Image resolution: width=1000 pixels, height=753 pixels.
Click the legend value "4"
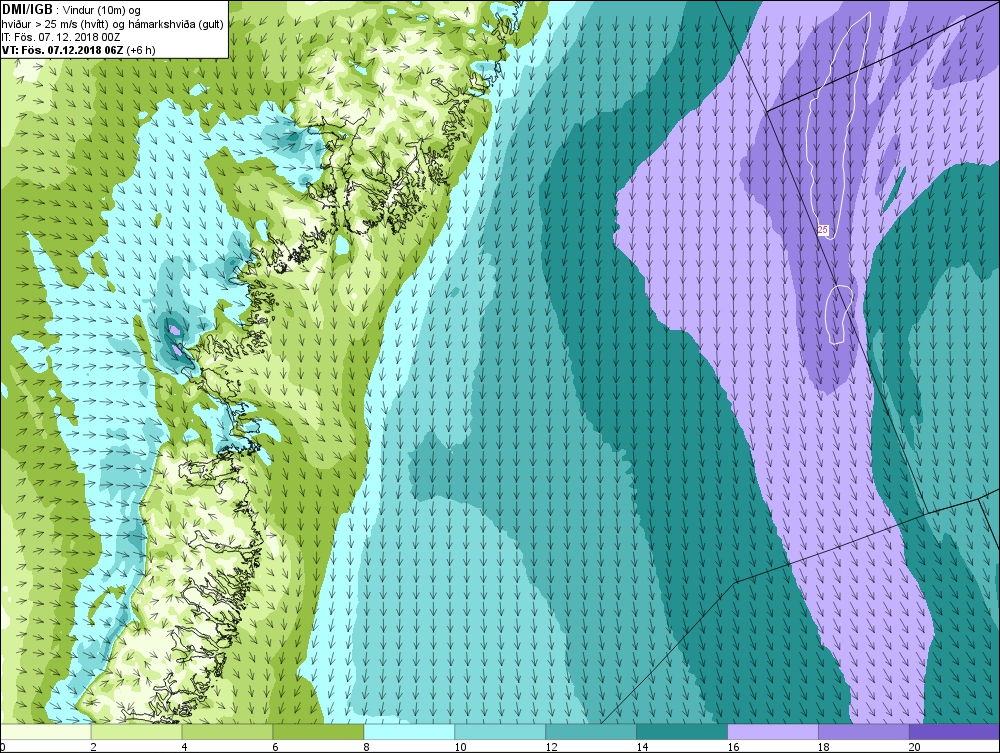184,747
